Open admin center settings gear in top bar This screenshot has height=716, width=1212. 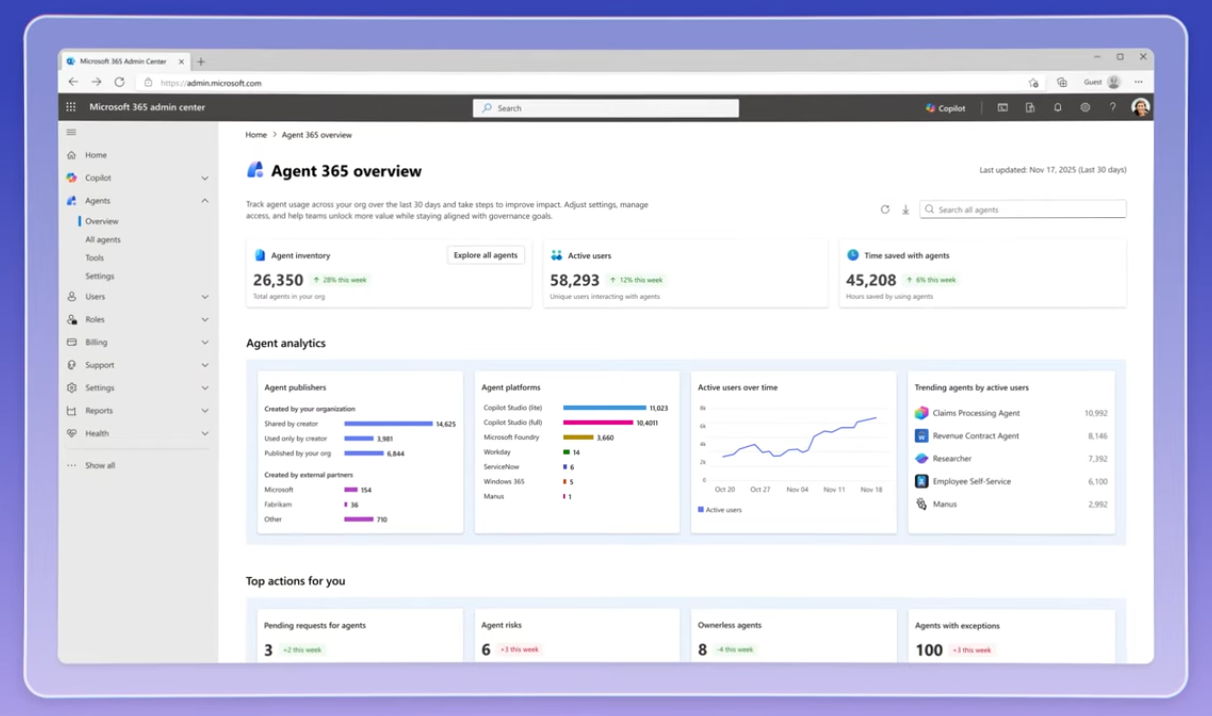pos(1085,107)
